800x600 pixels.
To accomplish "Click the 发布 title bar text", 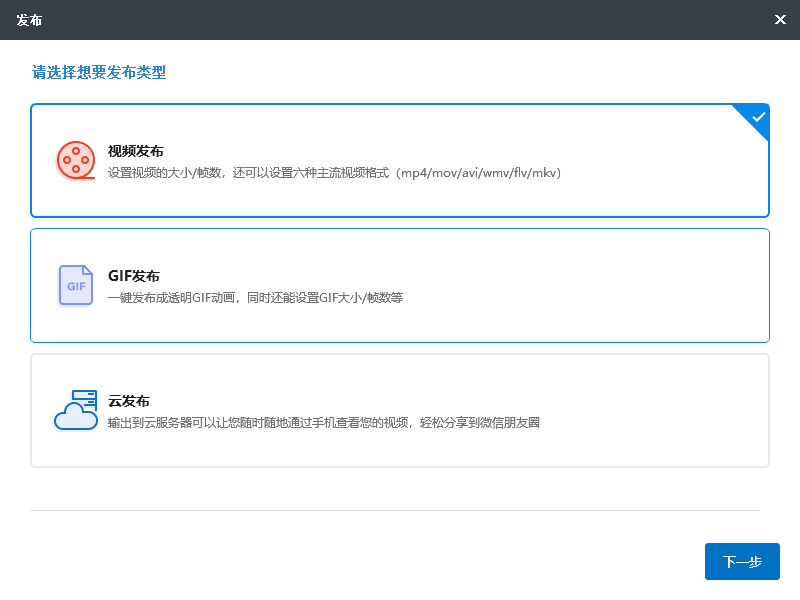I will 29,20.
